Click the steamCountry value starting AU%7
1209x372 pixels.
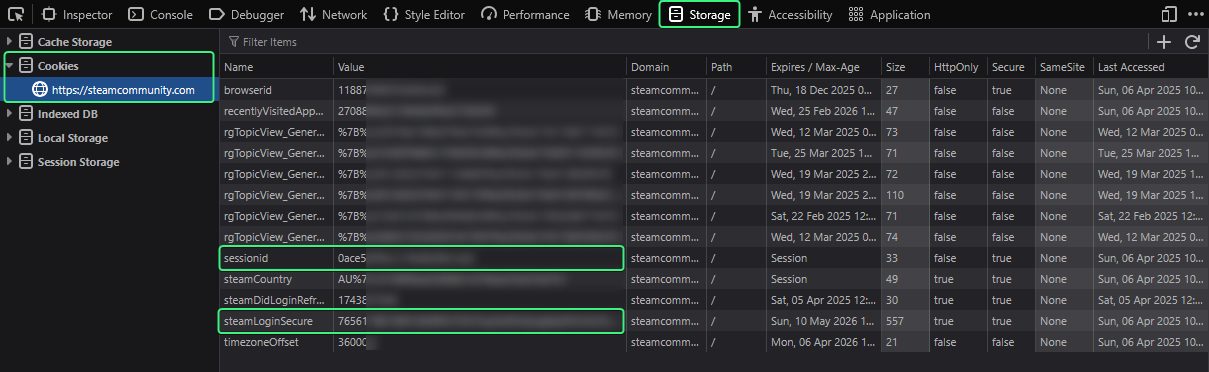pos(480,279)
